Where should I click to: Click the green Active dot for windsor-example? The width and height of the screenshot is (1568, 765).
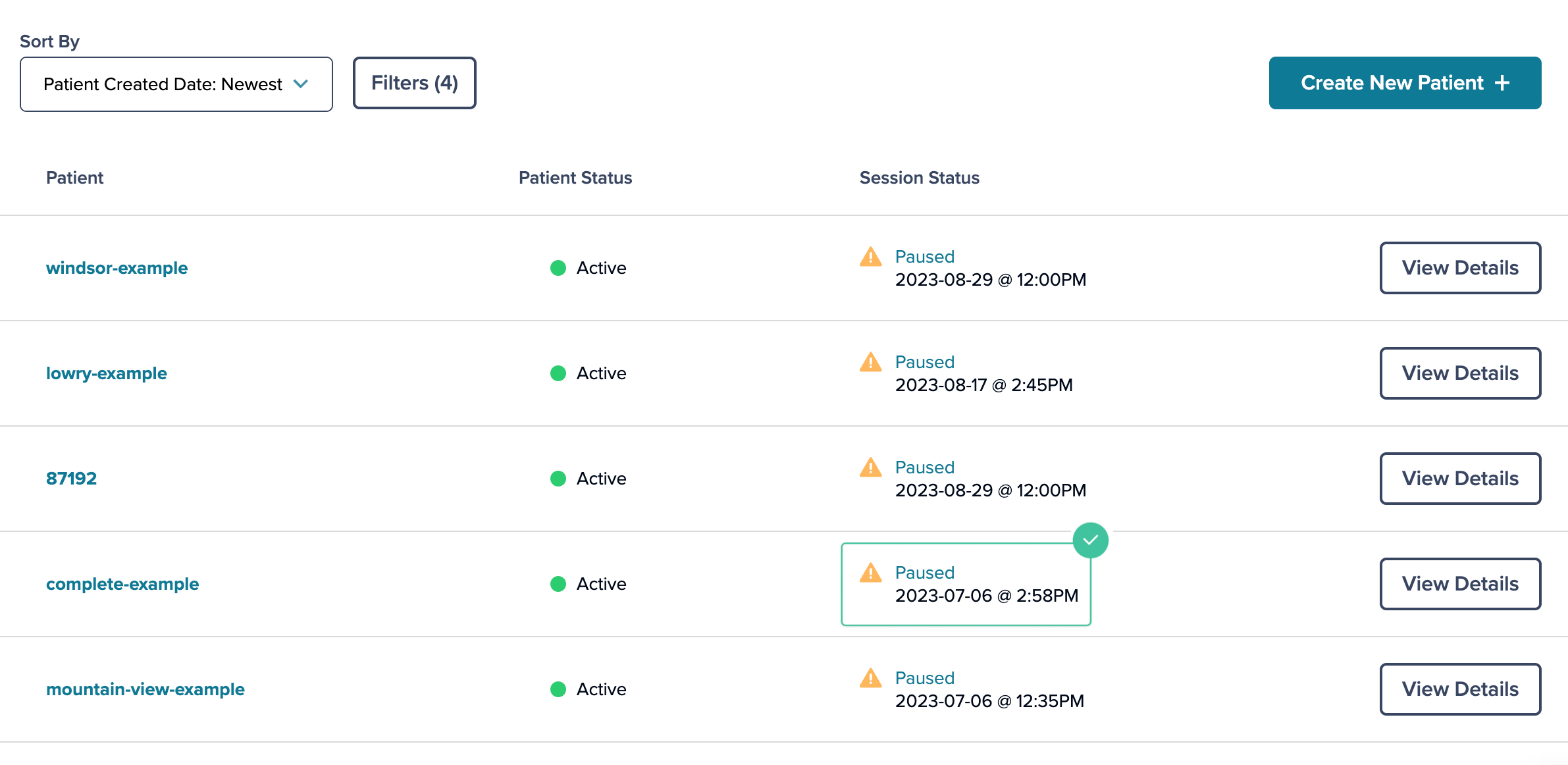click(558, 268)
